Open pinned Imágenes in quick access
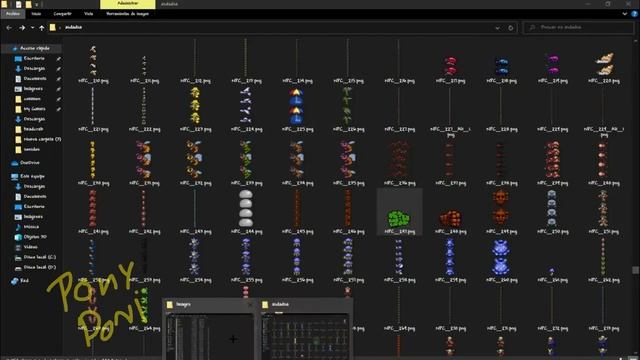640x360 pixels. (33, 89)
